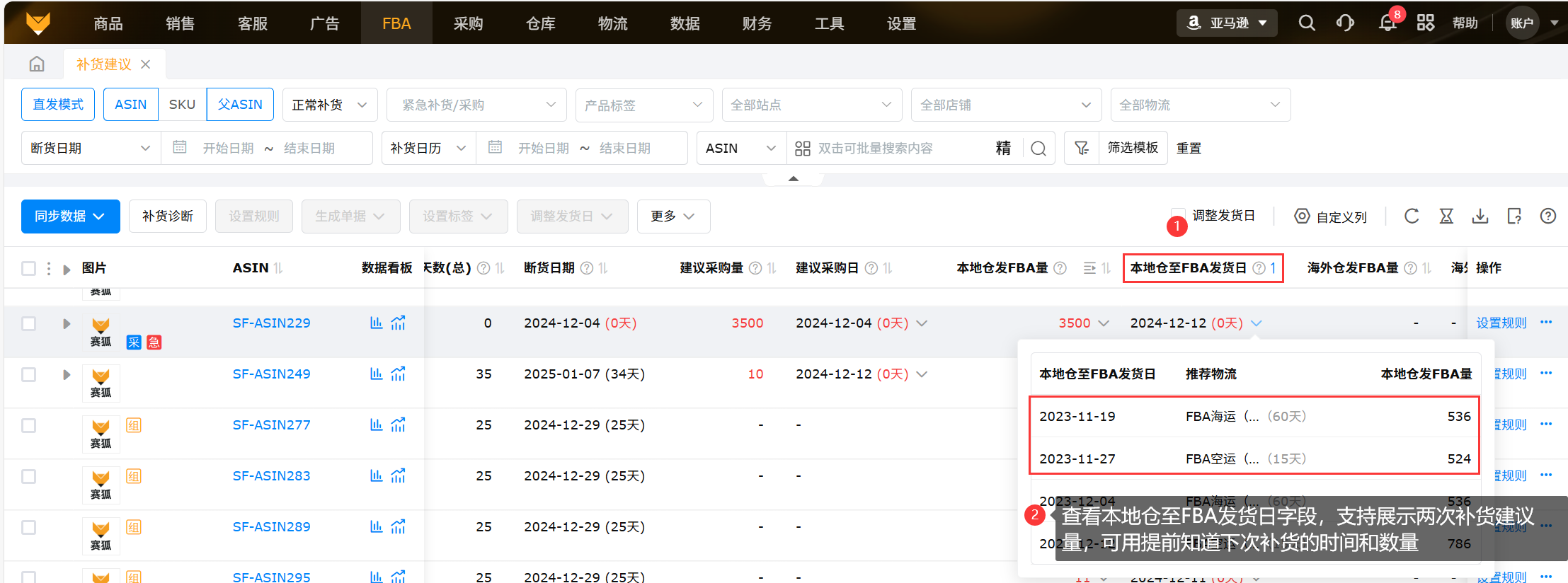
Task: Open the help question-mark icon in toolbar
Action: [x=1548, y=217]
